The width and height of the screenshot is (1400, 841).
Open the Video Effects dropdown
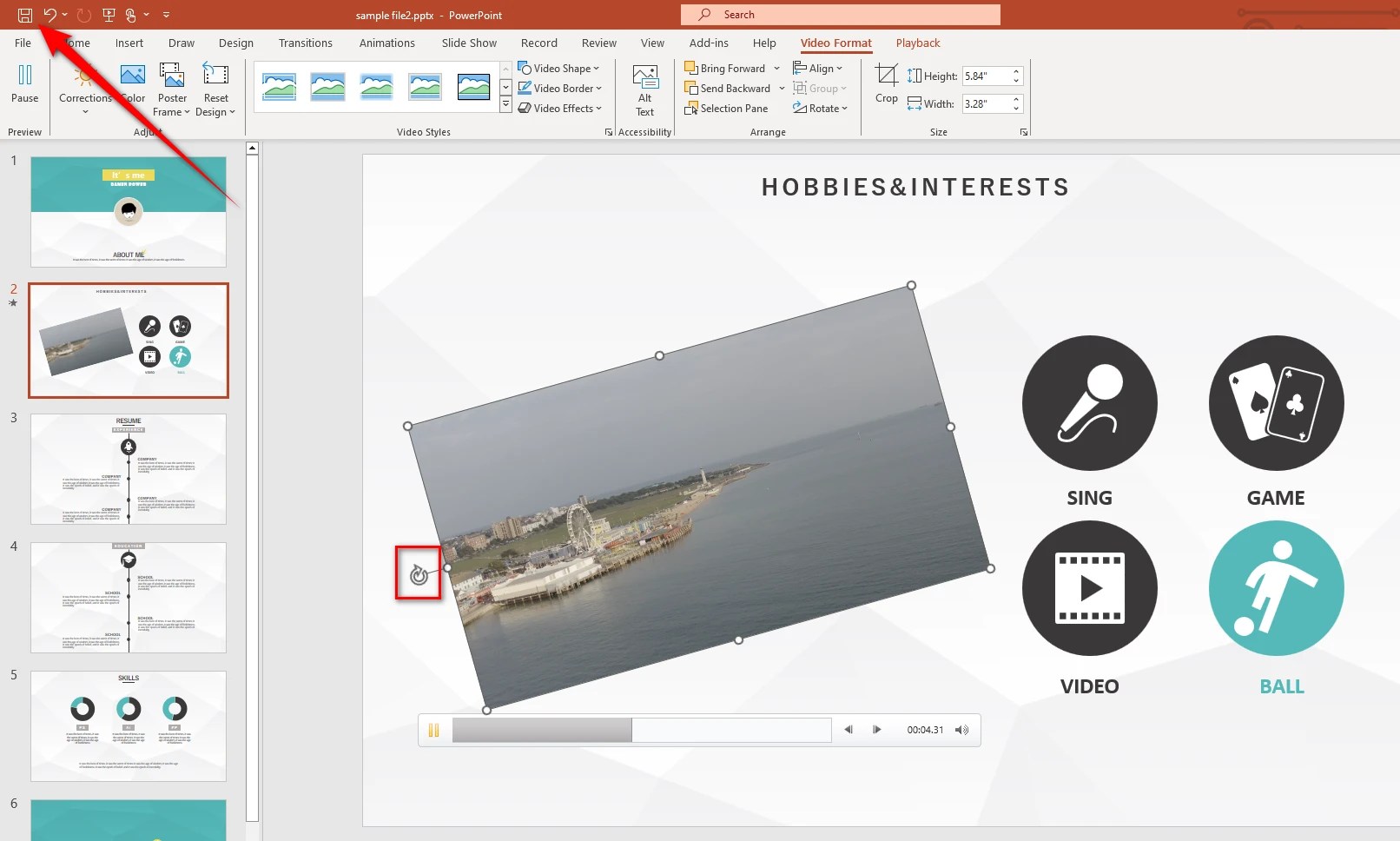[x=560, y=108]
